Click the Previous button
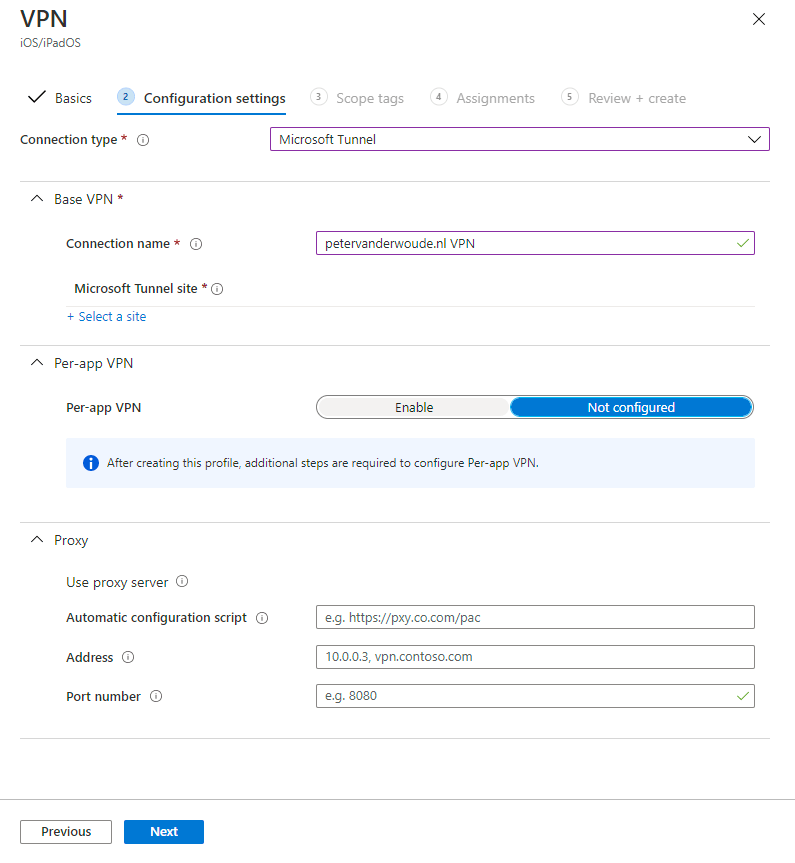This screenshot has width=795, height=863. 66,832
